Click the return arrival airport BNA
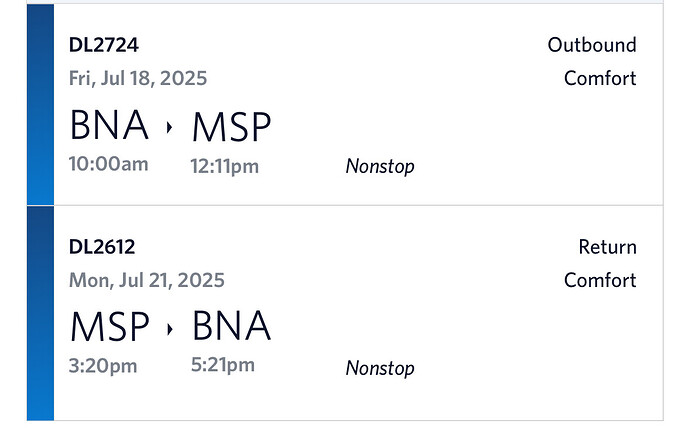 (x=231, y=325)
